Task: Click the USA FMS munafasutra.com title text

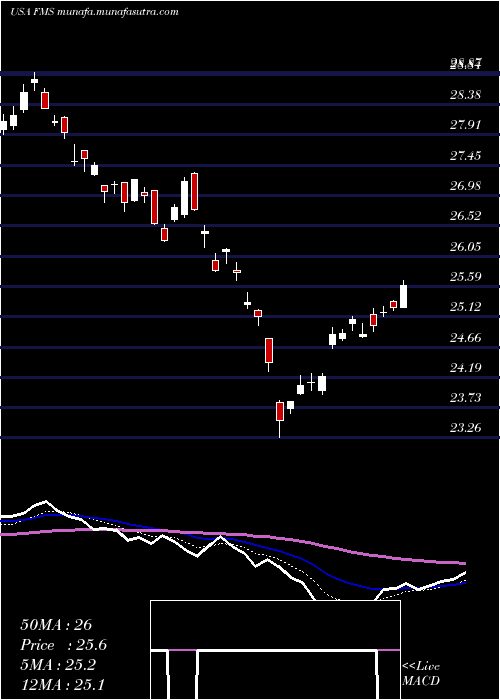Action: 94,12
